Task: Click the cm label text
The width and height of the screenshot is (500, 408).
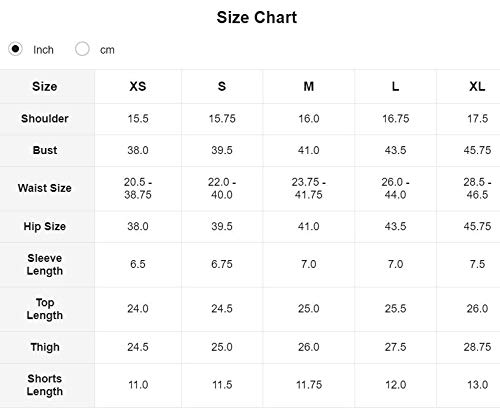Action: coord(107,50)
